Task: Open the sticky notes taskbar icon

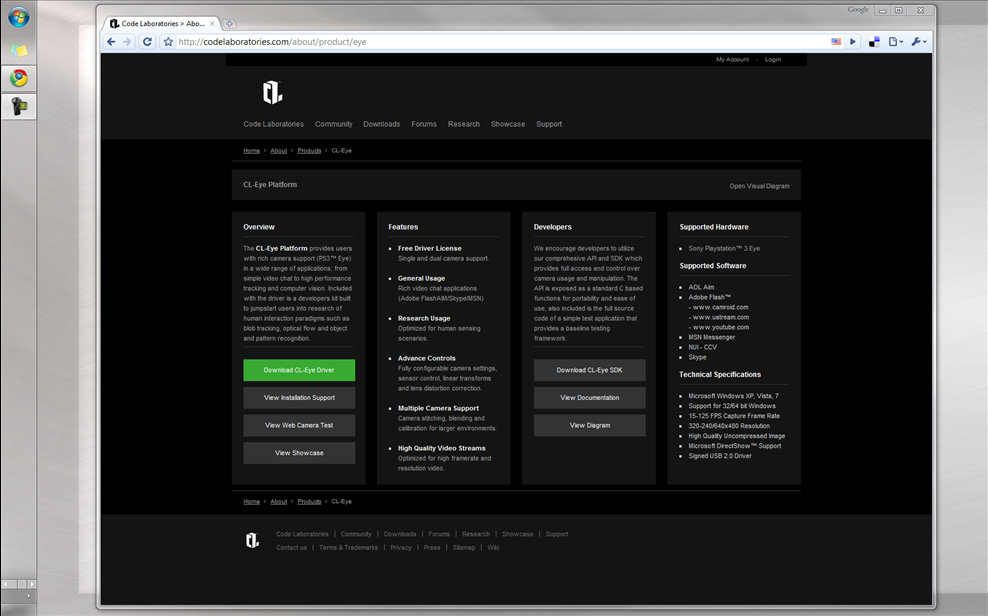Action: point(18,49)
